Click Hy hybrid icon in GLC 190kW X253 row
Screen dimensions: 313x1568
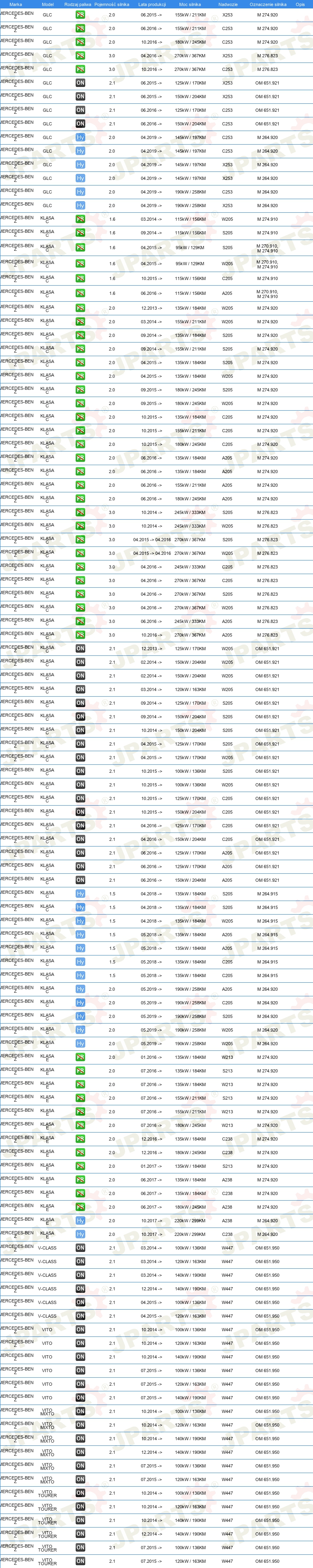[x=80, y=206]
